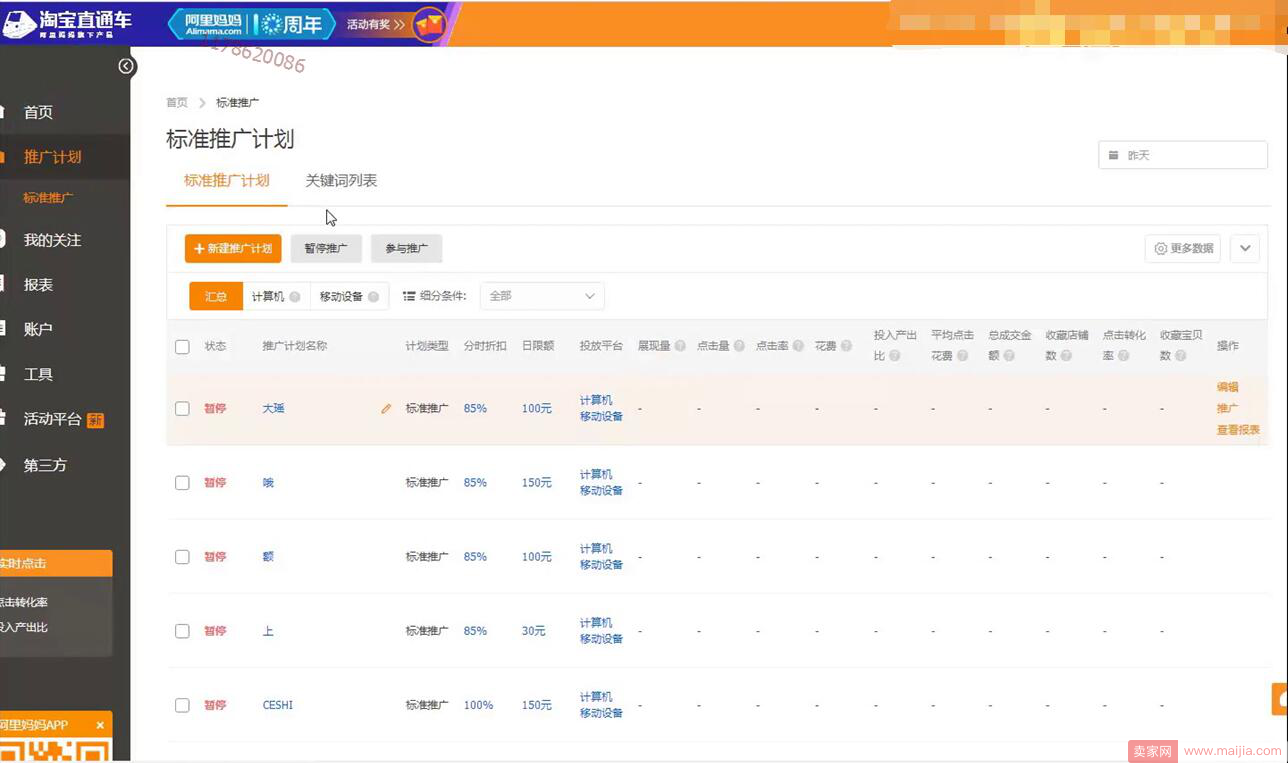1288x763 pixels.
Task: Click the help icon beside 花费 column
Action: 847,346
